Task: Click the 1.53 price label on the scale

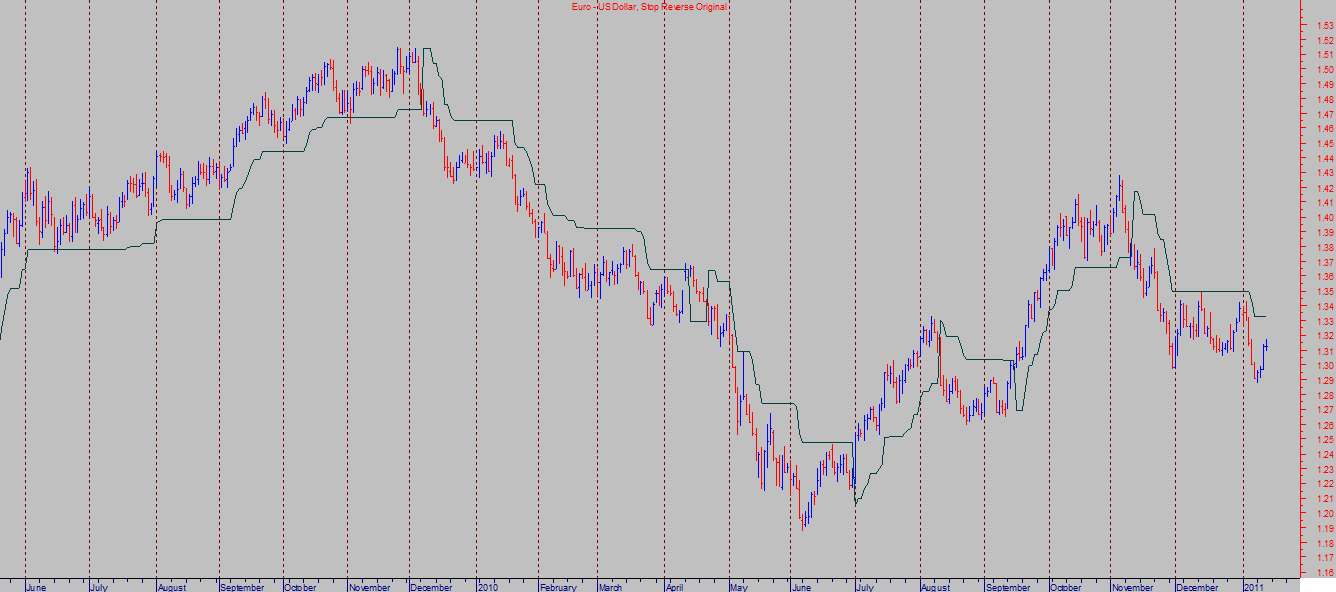Action: (x=1325, y=25)
